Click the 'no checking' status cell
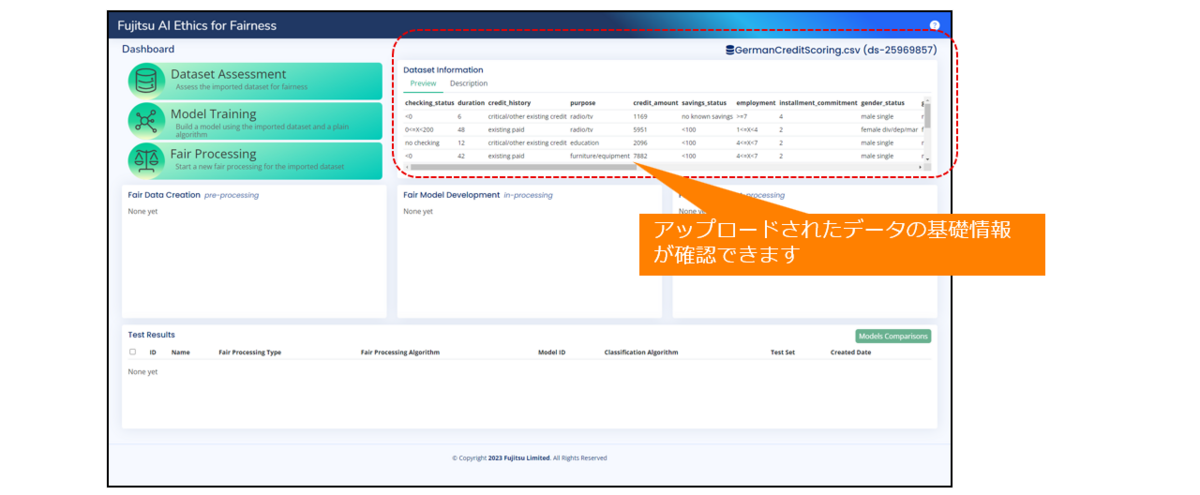Image resolution: width=1200 pixels, height=495 pixels. point(422,143)
